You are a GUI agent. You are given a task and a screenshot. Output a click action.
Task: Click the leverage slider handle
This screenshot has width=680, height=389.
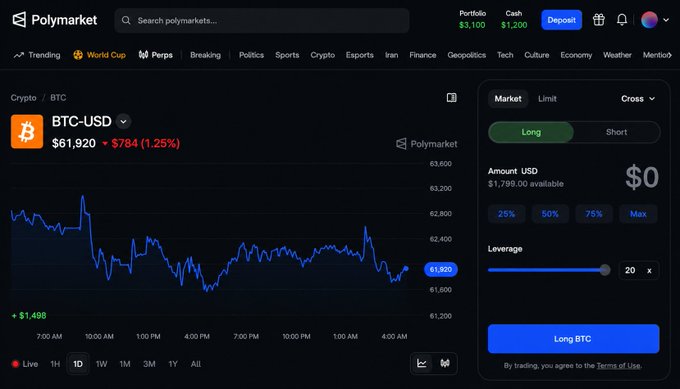(x=605, y=270)
